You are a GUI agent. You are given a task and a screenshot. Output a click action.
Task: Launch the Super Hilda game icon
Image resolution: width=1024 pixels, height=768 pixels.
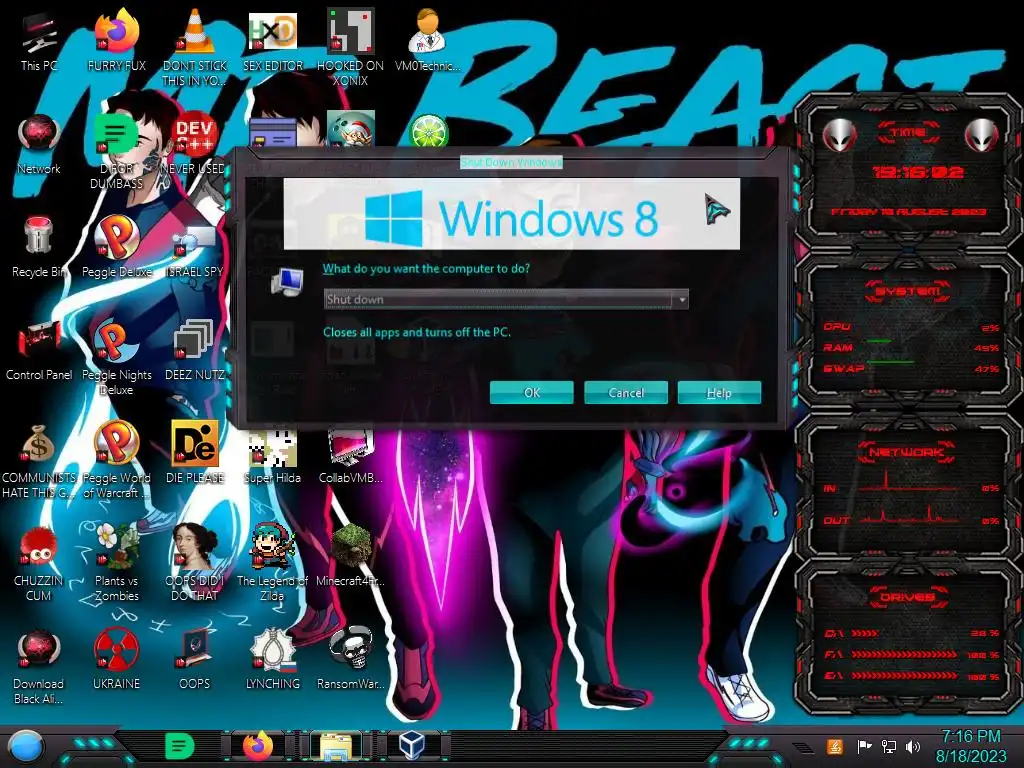[x=273, y=457]
